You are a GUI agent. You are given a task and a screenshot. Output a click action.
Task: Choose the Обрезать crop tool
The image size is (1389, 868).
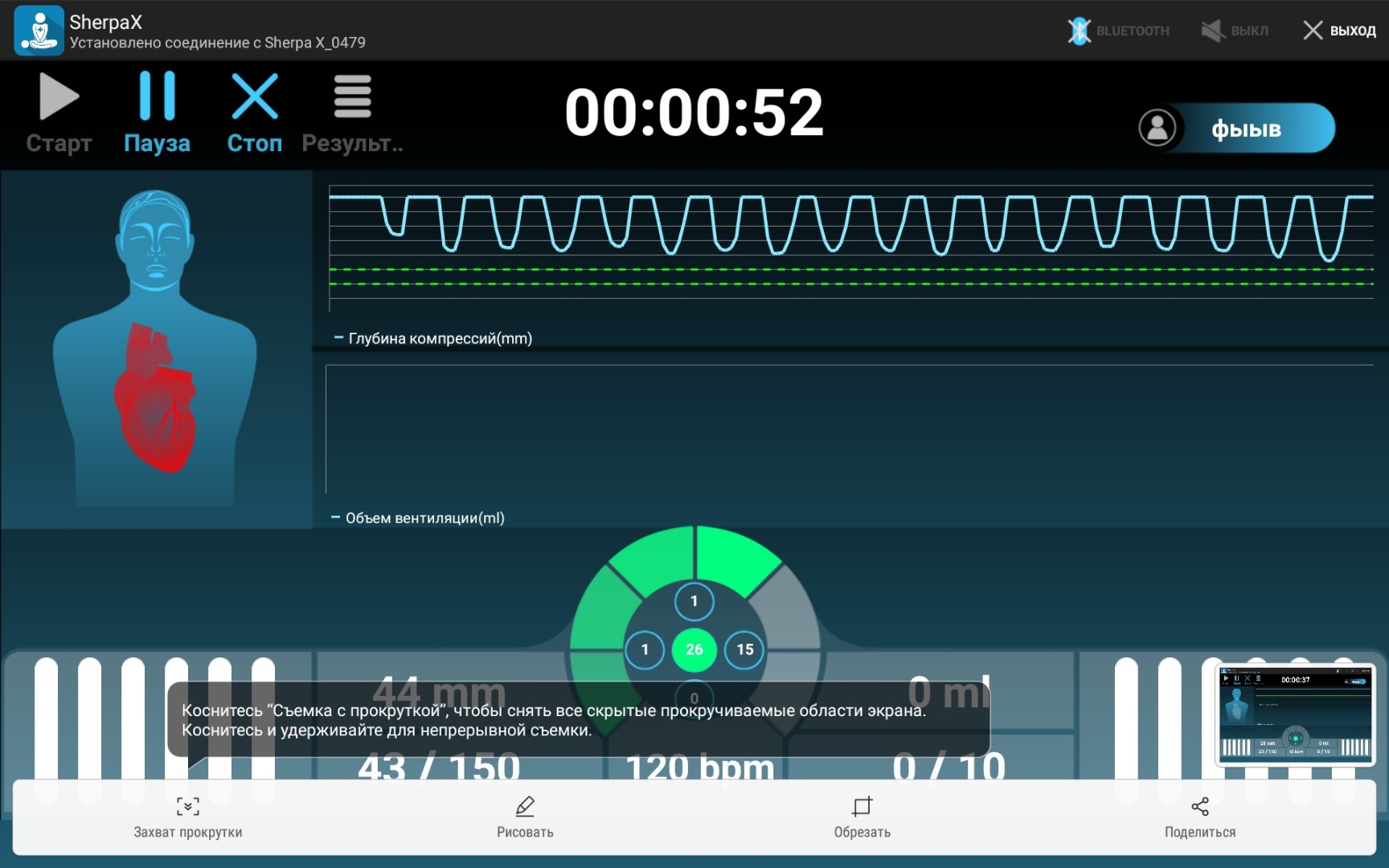click(x=862, y=816)
